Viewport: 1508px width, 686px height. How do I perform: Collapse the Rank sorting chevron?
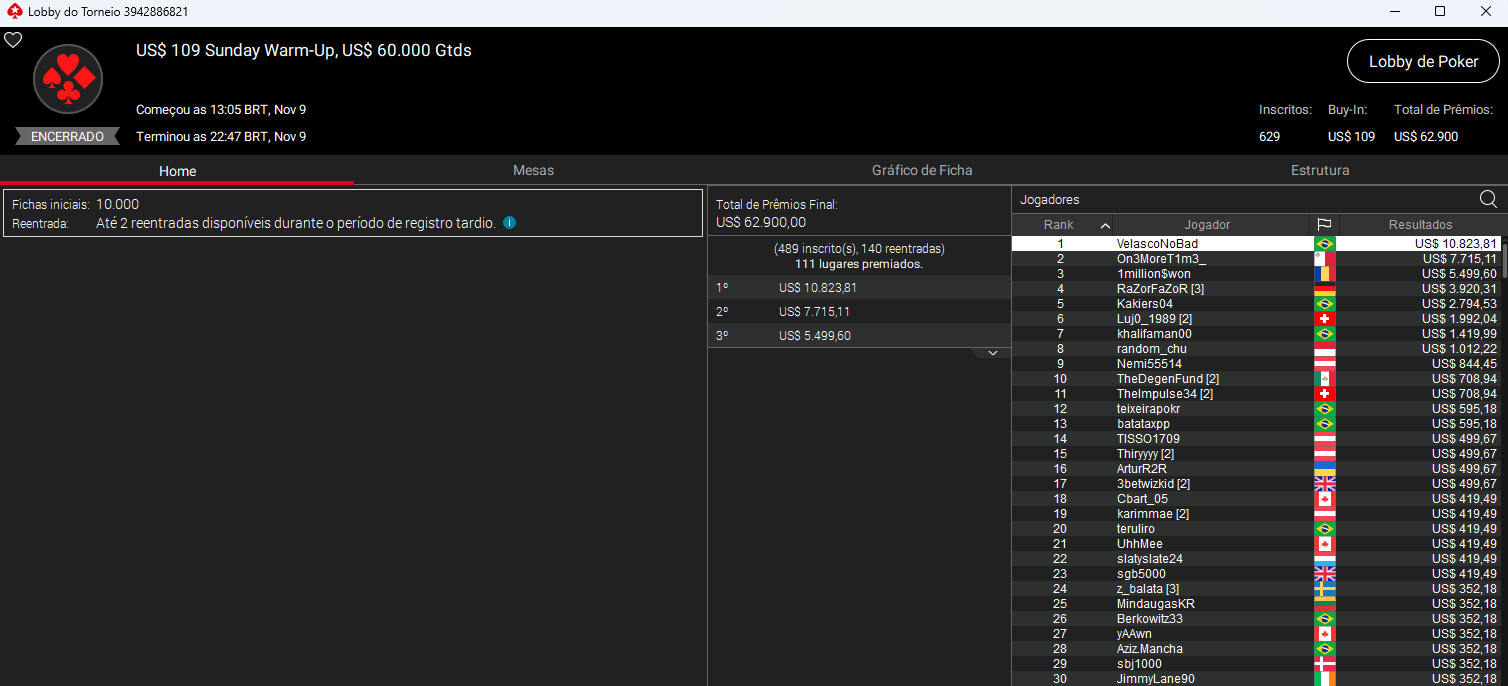(x=1103, y=224)
